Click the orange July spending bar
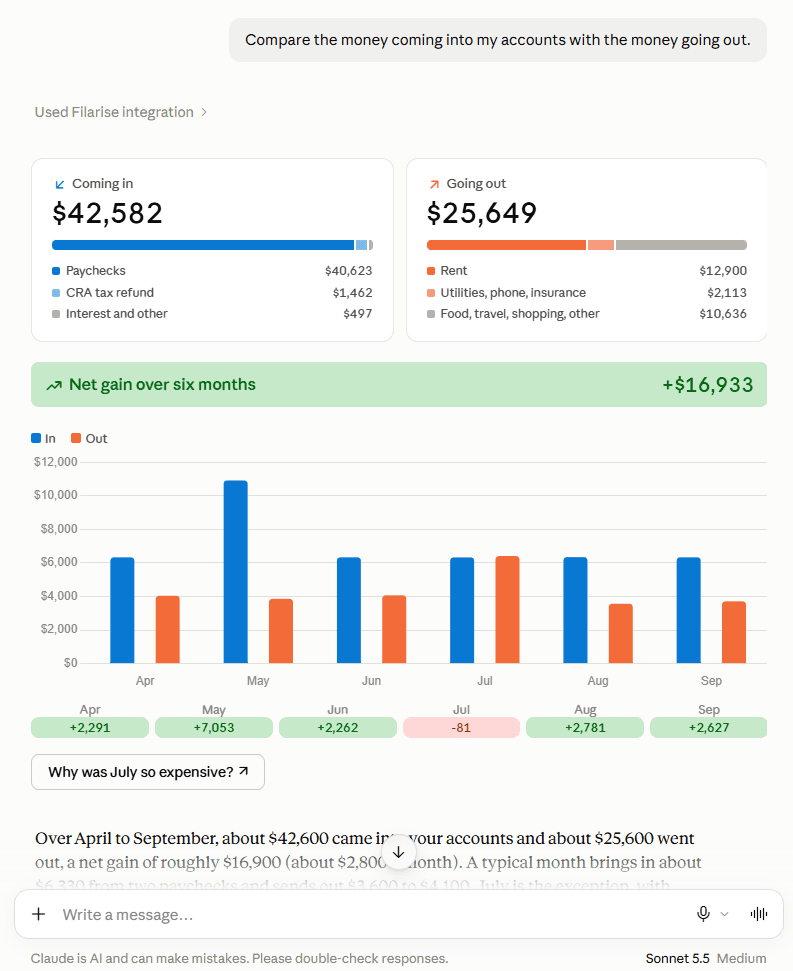The width and height of the screenshot is (793, 971). click(508, 609)
